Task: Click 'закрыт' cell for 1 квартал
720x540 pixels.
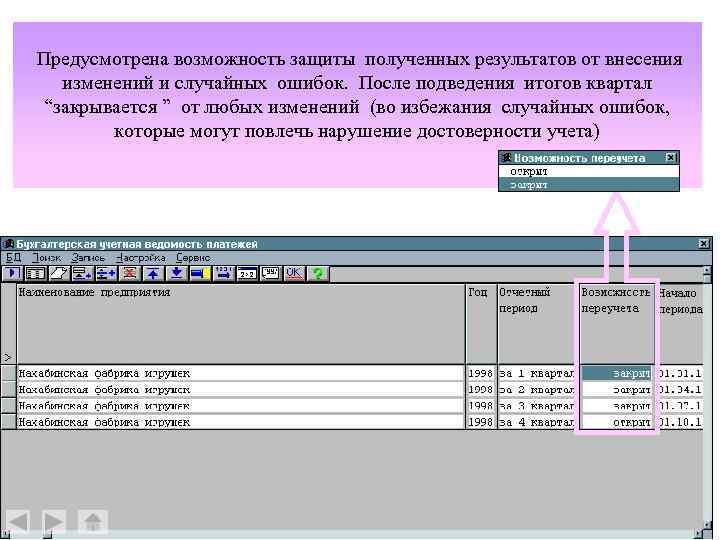Action: pos(617,373)
